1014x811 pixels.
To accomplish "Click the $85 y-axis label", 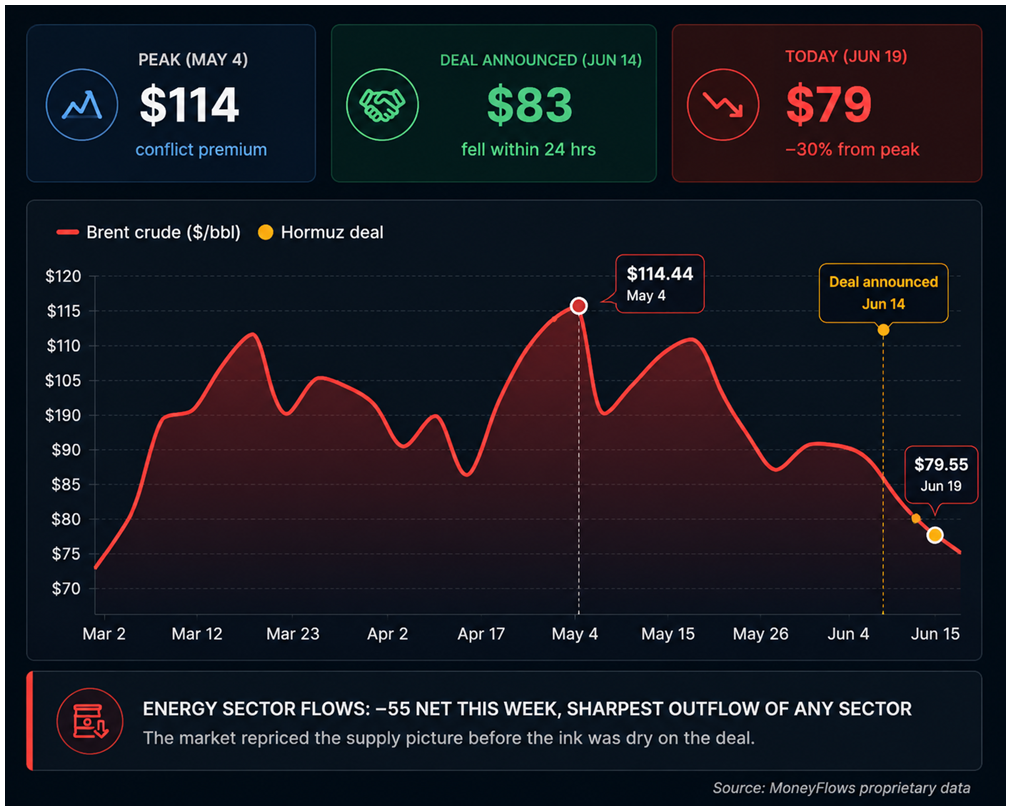I will click(66, 484).
